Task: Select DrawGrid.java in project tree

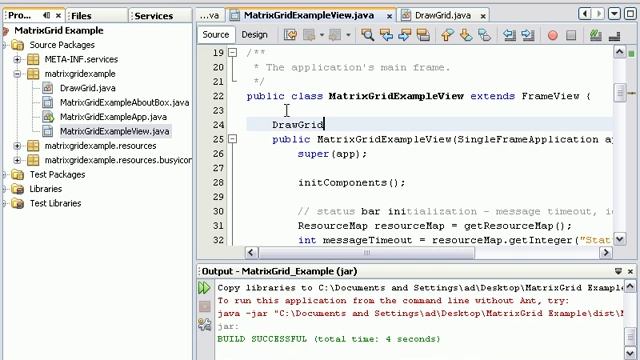Action: coord(87,88)
